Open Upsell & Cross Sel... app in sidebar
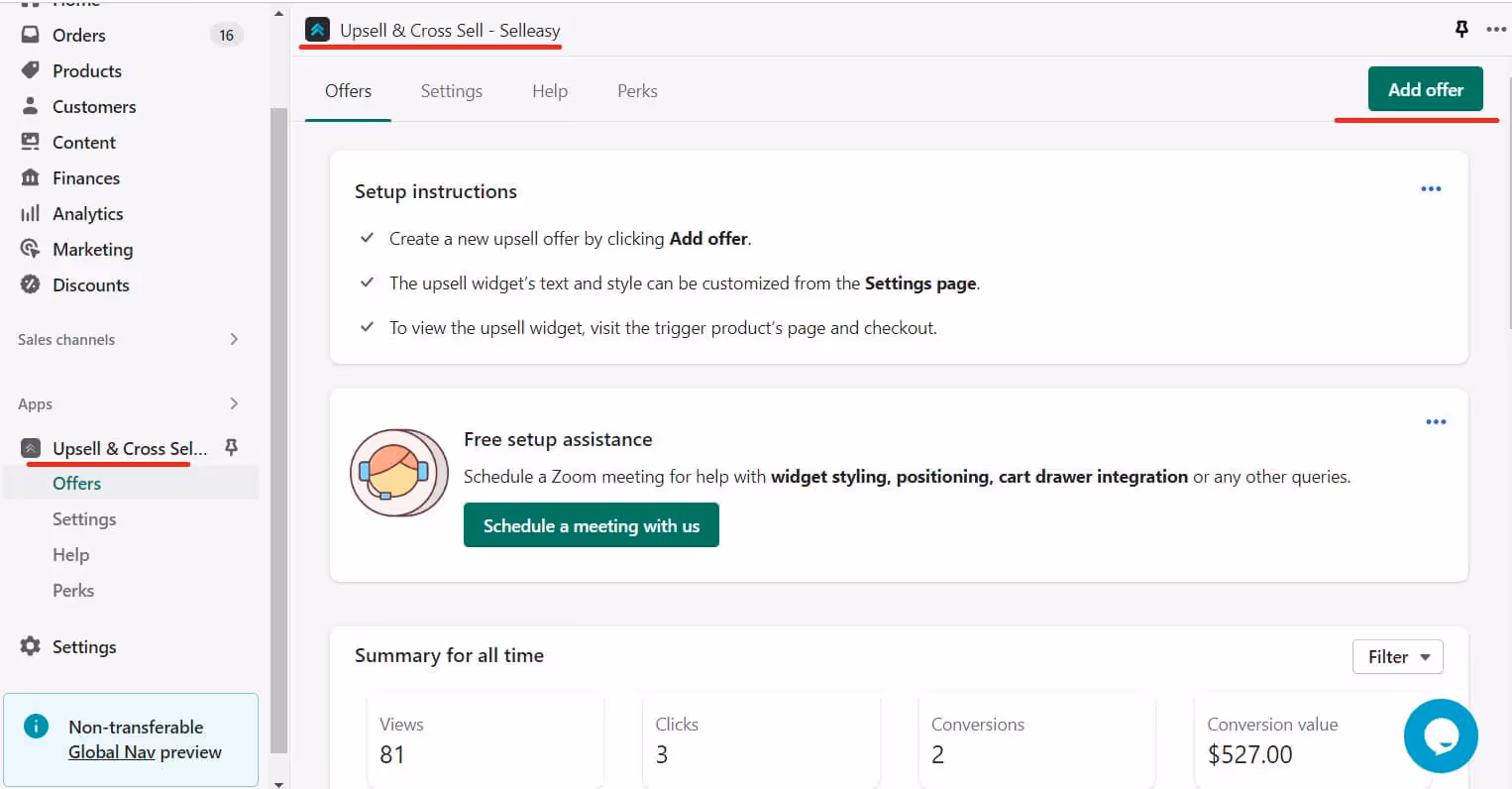Screen dimensions: 1512x789 coord(130,448)
